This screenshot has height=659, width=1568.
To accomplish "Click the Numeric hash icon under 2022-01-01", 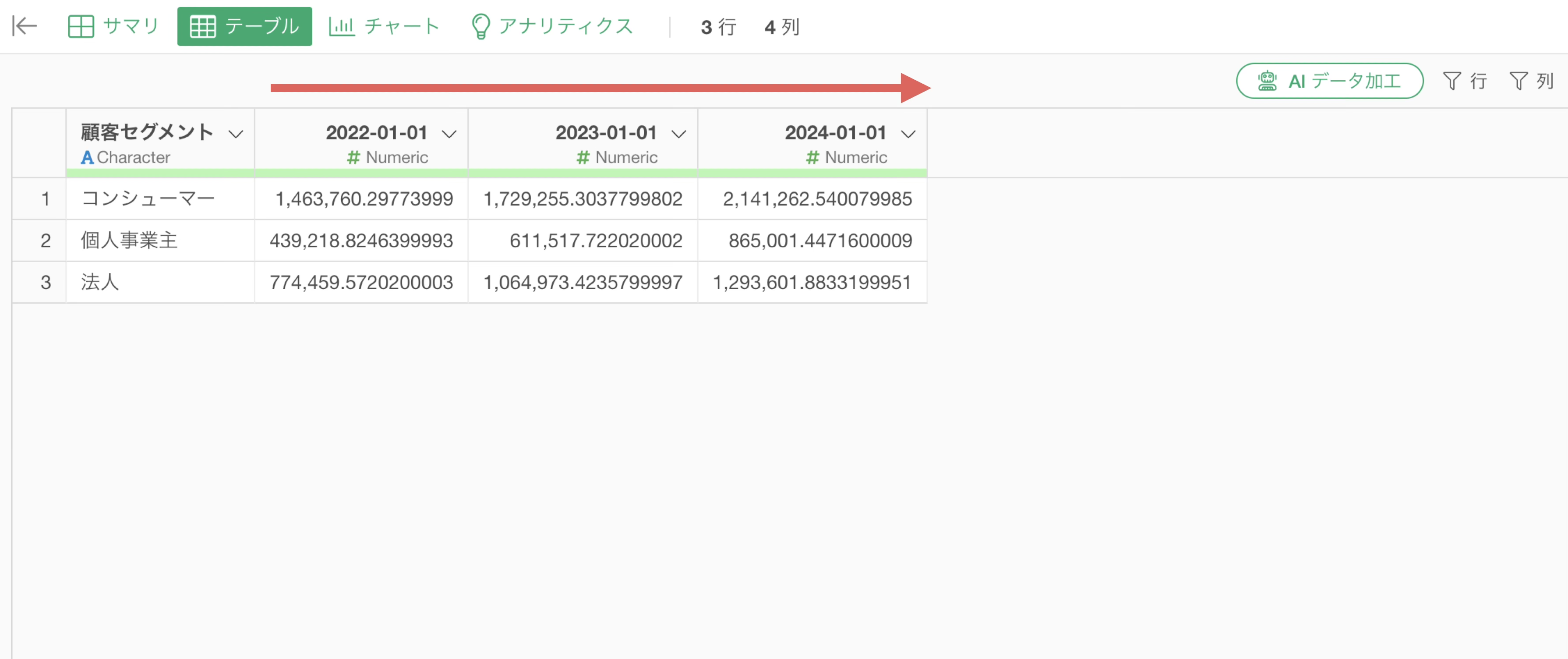I will point(353,158).
